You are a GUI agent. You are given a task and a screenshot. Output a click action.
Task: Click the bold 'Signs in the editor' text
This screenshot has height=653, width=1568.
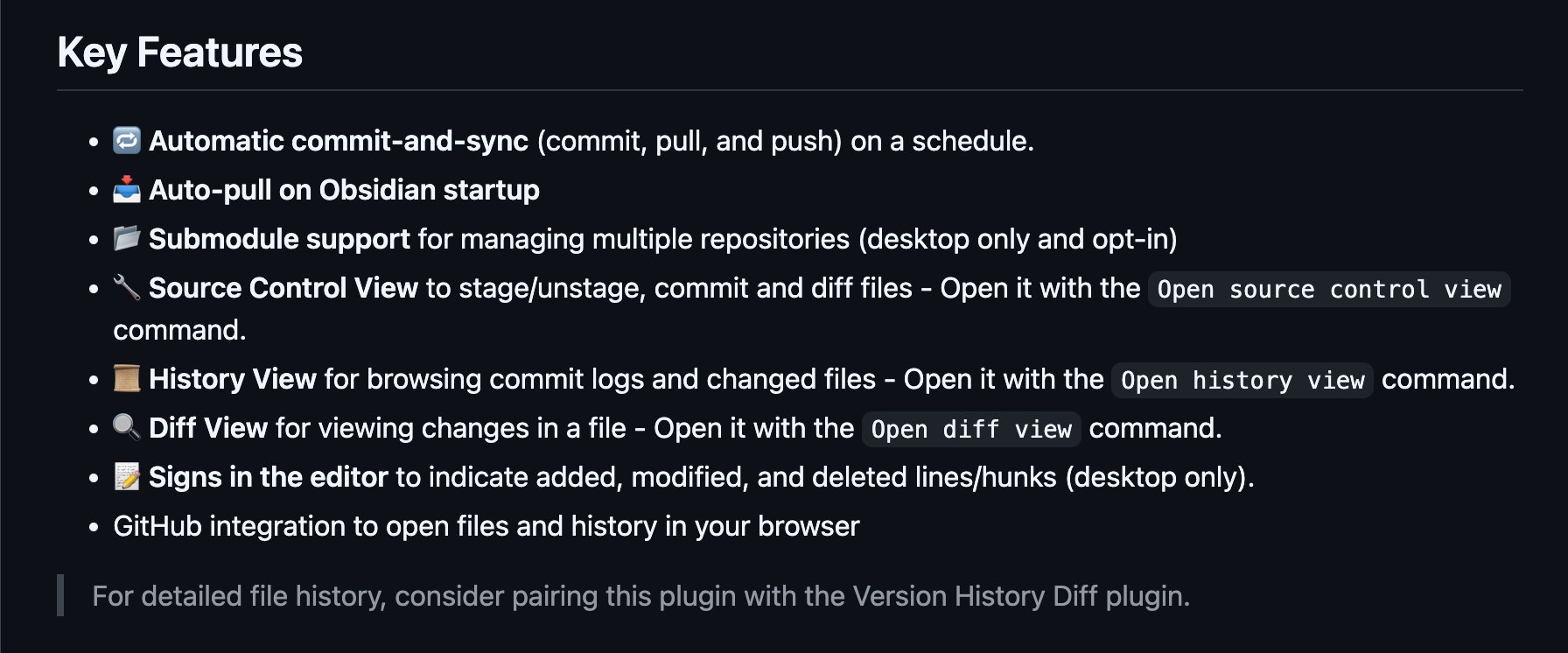[x=268, y=477]
